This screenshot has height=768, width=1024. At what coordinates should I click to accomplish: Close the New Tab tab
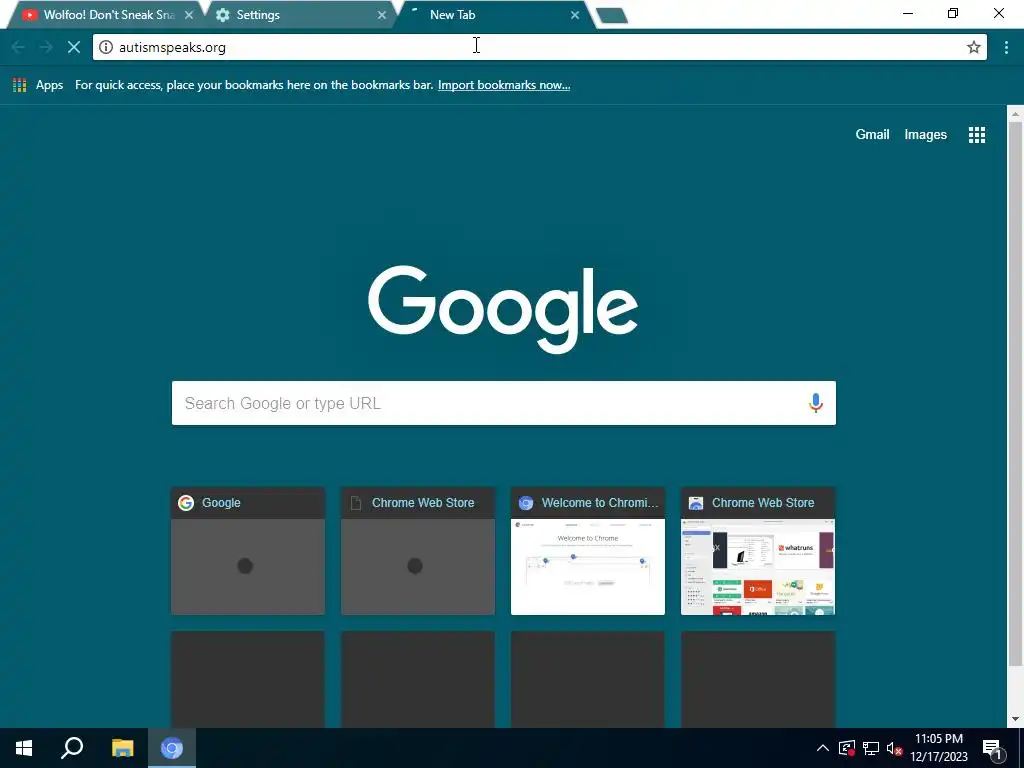click(575, 14)
